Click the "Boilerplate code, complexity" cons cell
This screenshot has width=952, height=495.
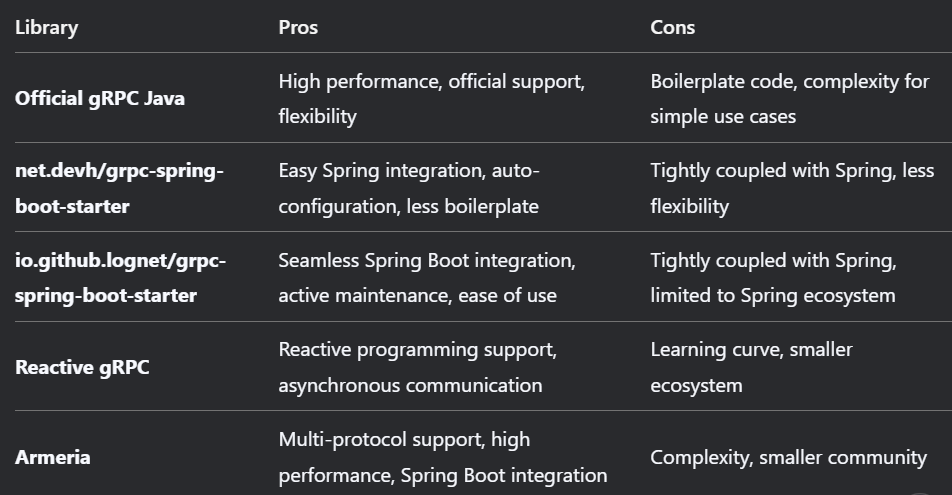[x=789, y=98]
